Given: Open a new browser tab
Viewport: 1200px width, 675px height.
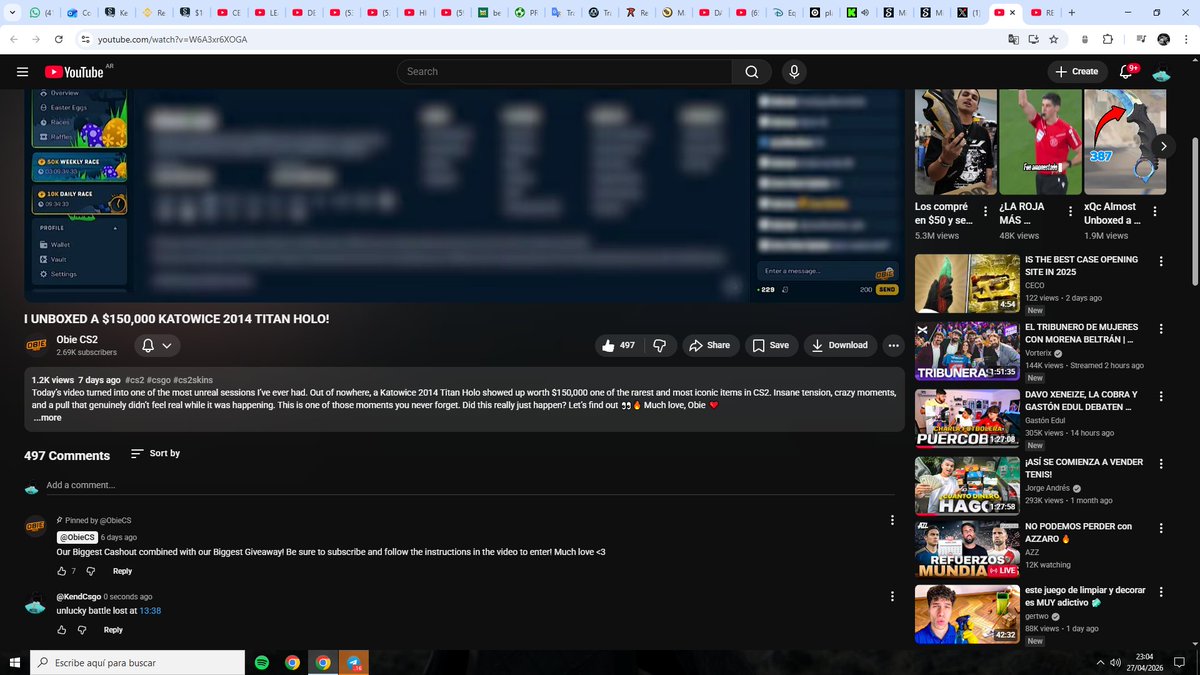Looking at the screenshot, I should [x=1072, y=13].
